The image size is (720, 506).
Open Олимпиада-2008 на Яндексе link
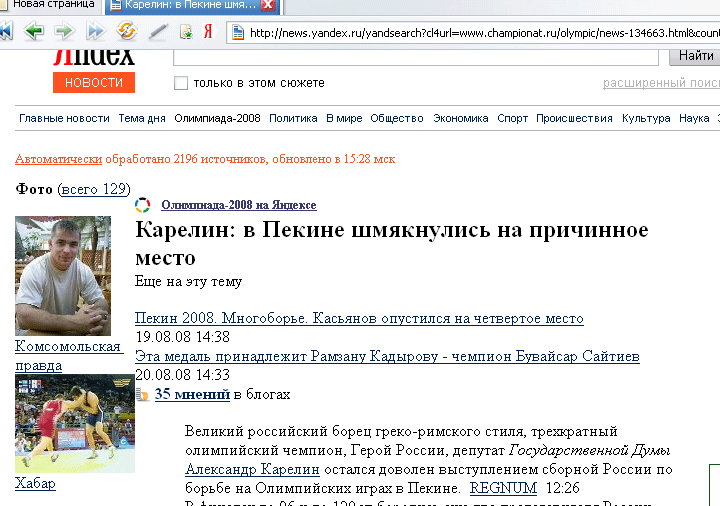239,205
